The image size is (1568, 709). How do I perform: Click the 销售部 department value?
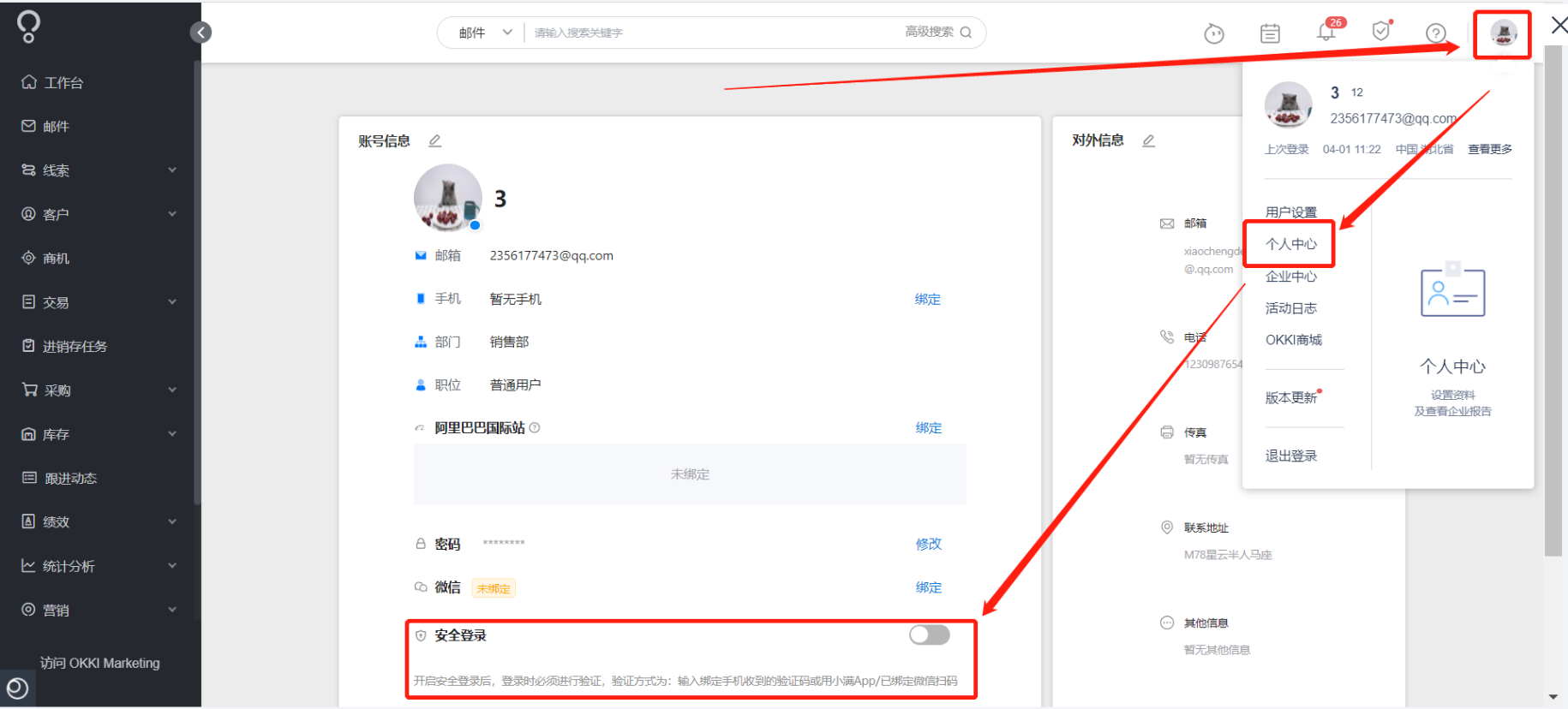pyautogui.click(x=509, y=342)
